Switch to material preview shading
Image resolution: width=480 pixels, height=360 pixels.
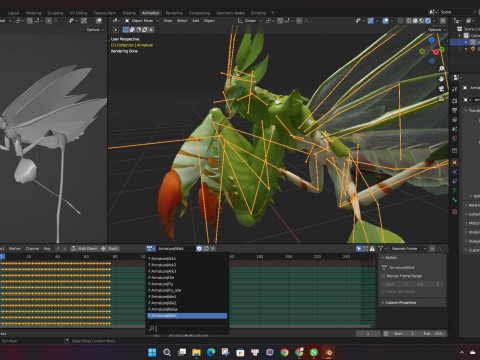[422, 21]
